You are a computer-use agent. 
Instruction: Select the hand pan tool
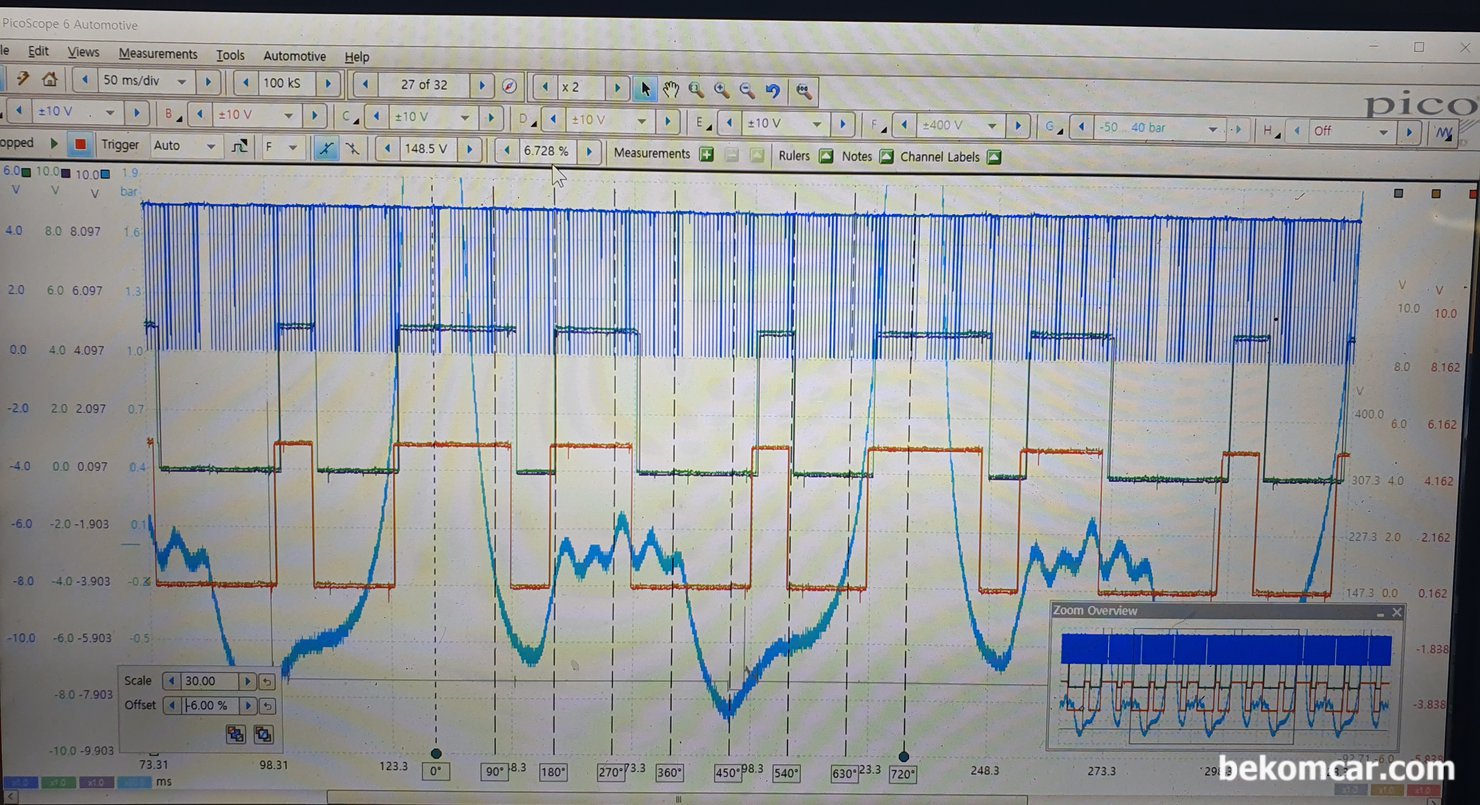click(x=671, y=89)
